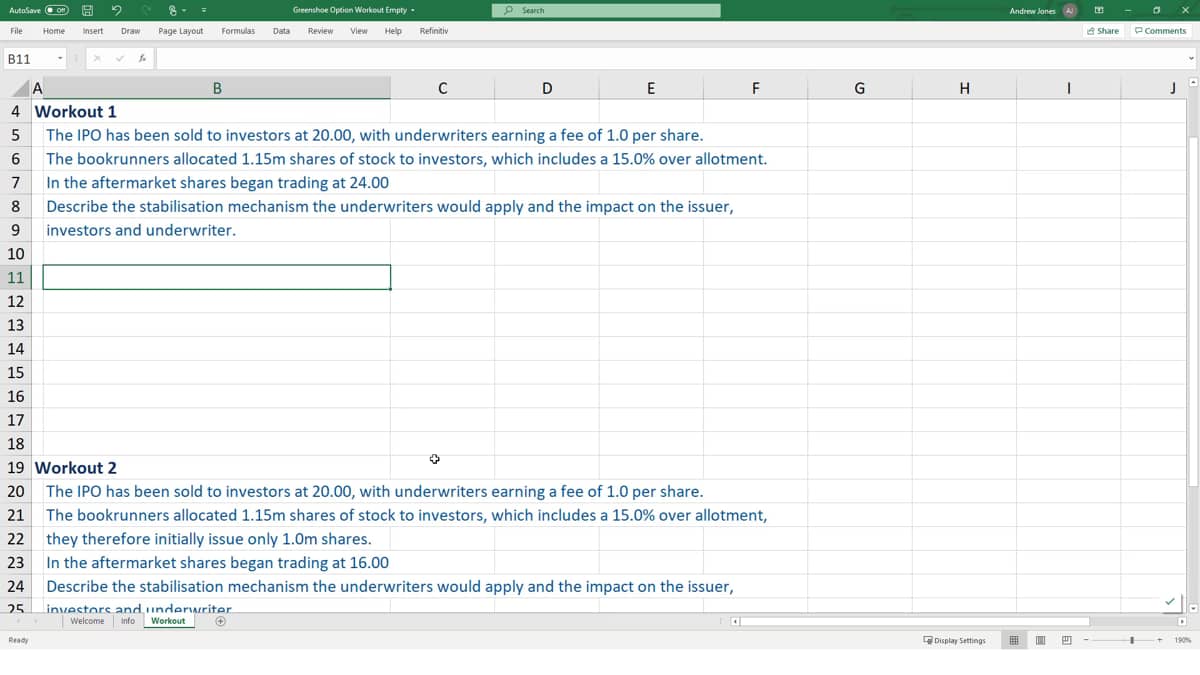
Task: Click horizontal scrollbar right arrow
Action: pyautogui.click(x=1182, y=621)
